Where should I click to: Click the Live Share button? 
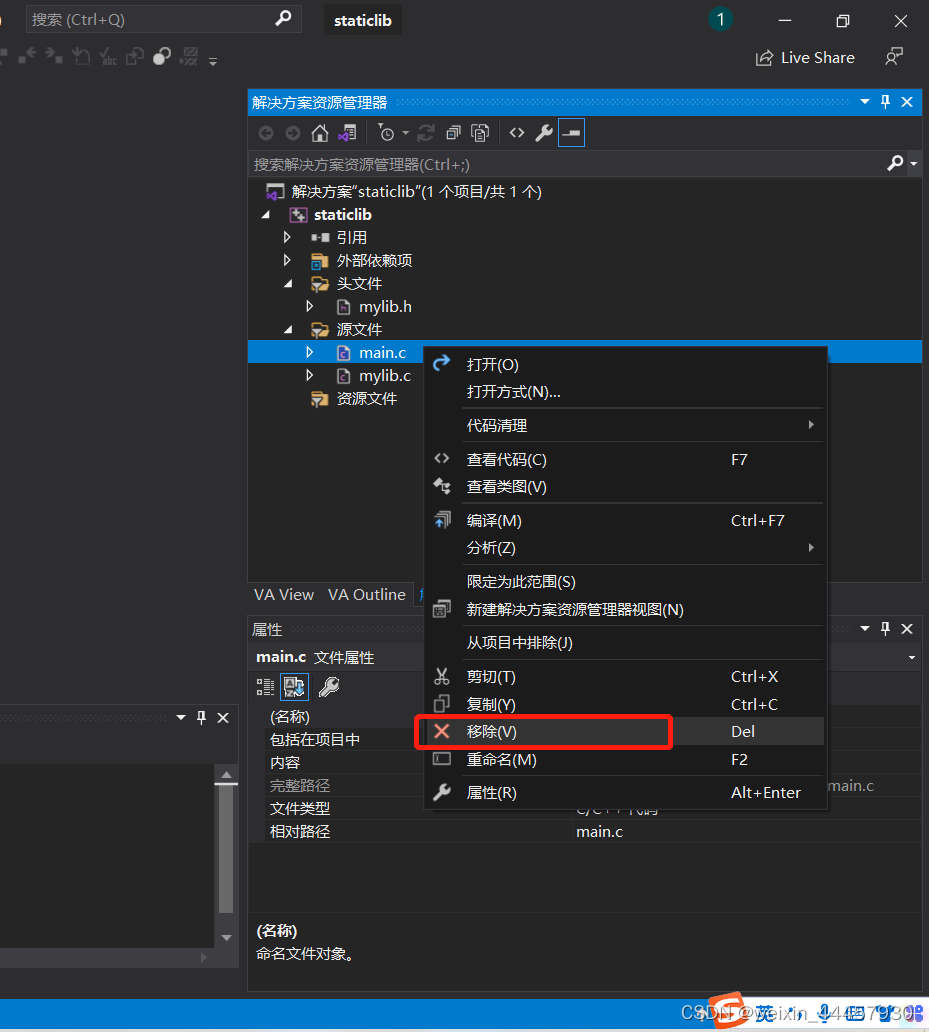pos(805,58)
